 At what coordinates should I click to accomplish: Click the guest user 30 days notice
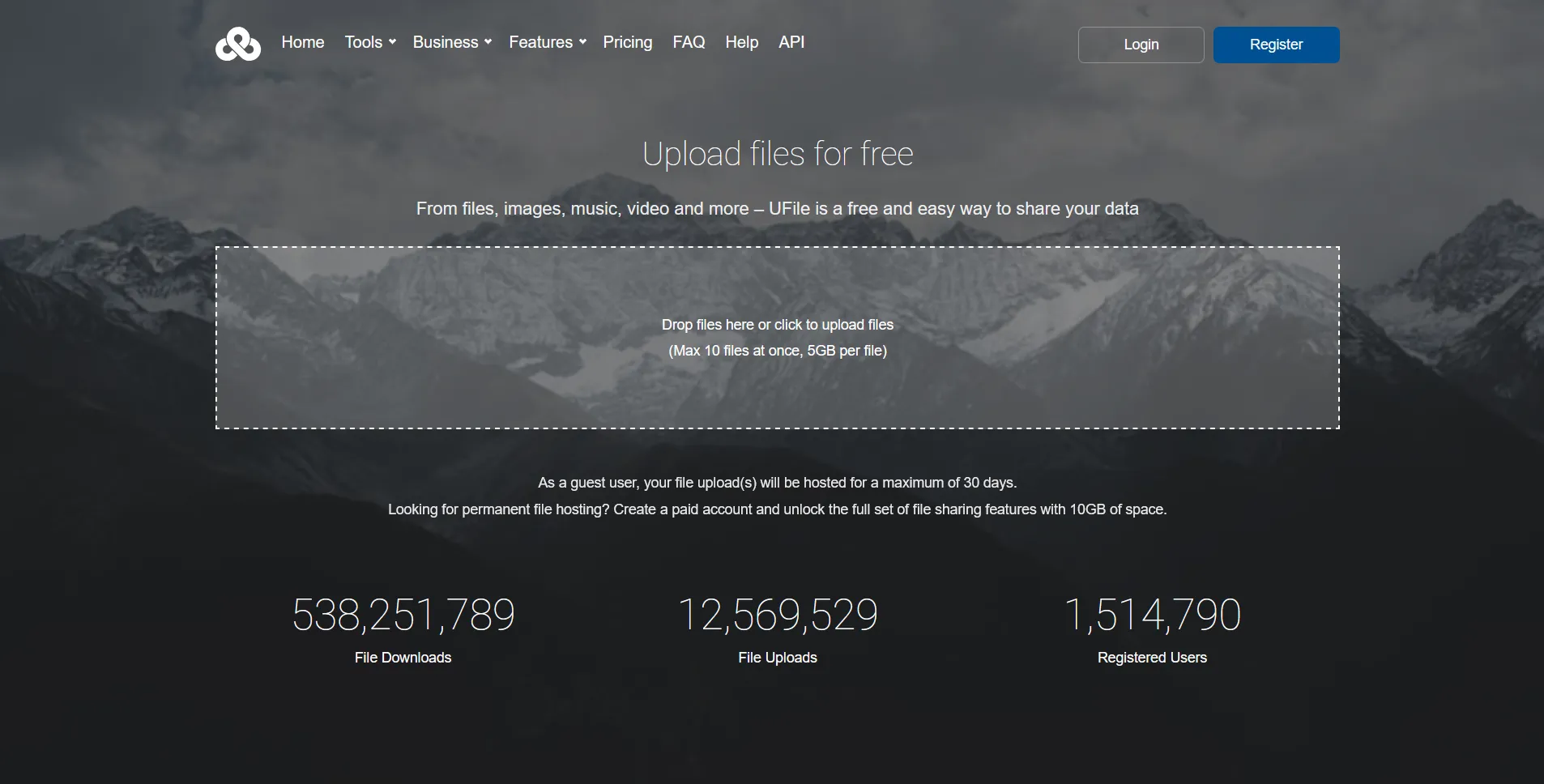[x=777, y=482]
